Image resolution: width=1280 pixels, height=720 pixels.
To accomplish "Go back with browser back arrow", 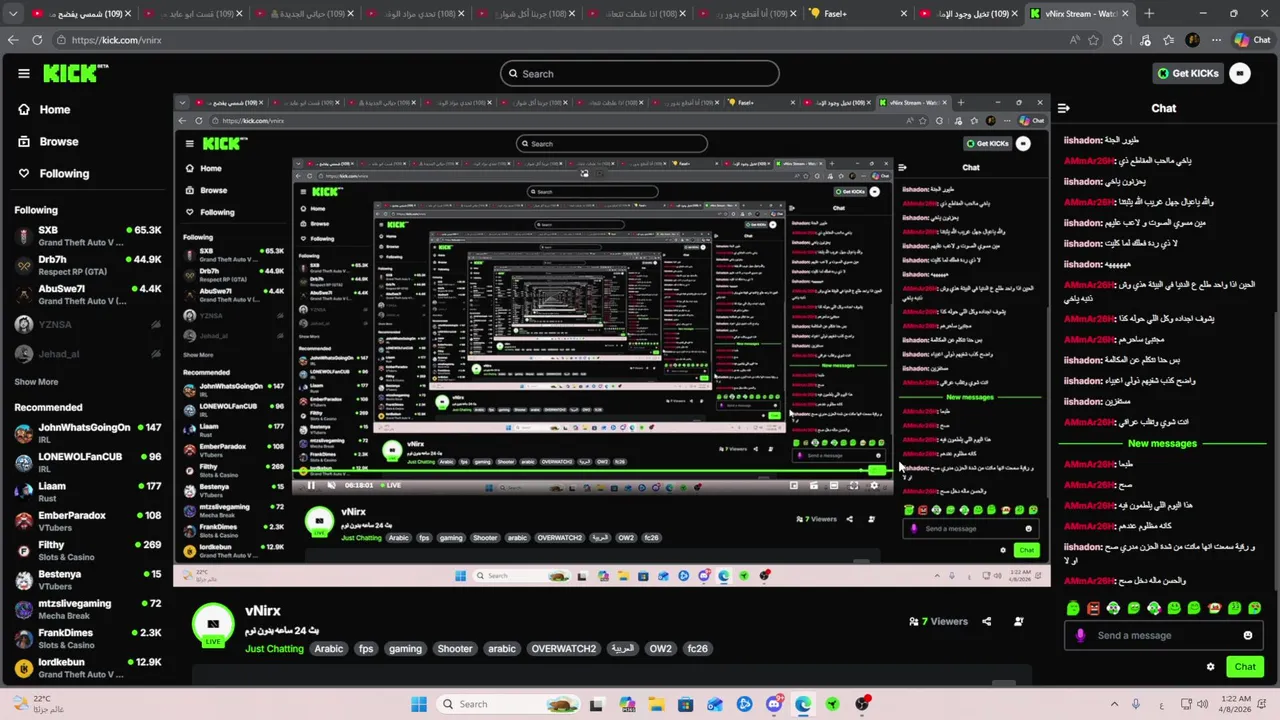I will 13,40.
